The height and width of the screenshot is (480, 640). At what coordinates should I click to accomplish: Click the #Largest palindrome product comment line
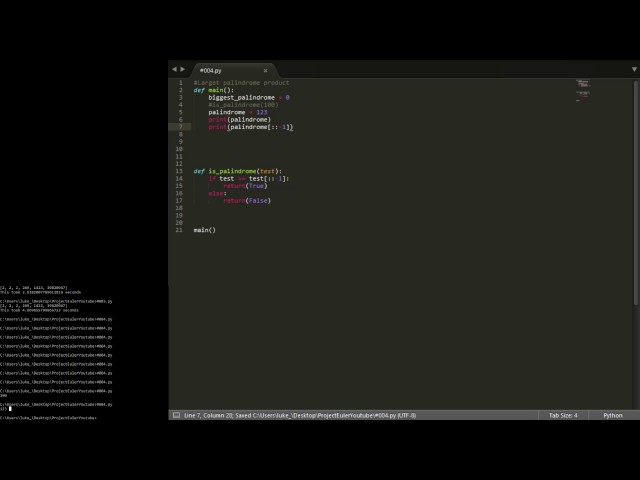pyautogui.click(x=241, y=83)
